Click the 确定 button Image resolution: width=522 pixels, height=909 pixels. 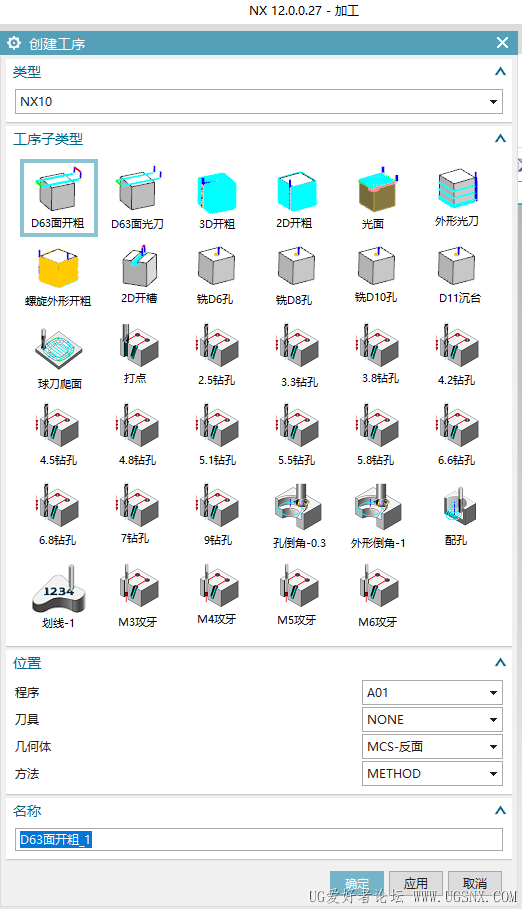click(357, 883)
